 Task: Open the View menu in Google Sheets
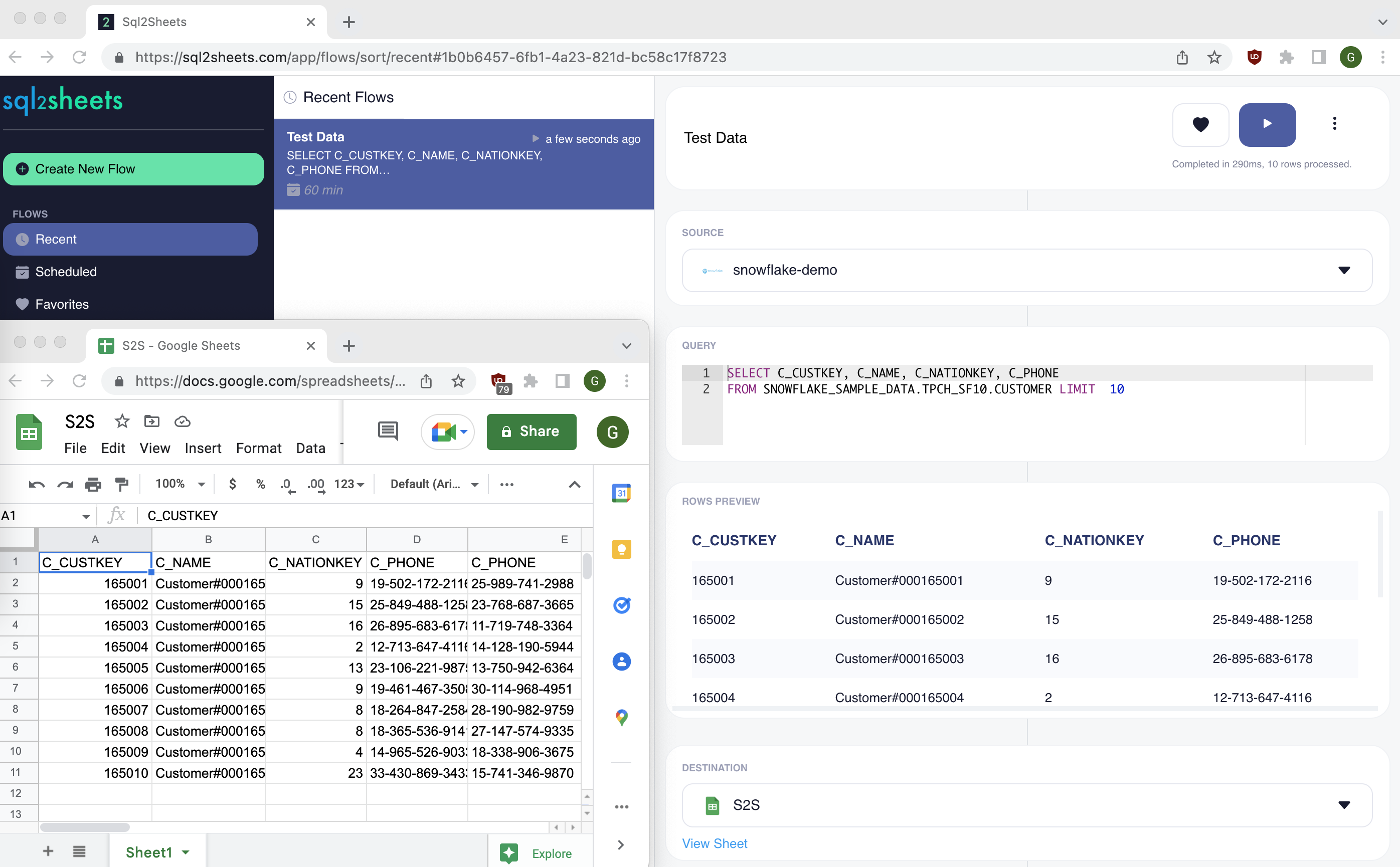[155, 449]
